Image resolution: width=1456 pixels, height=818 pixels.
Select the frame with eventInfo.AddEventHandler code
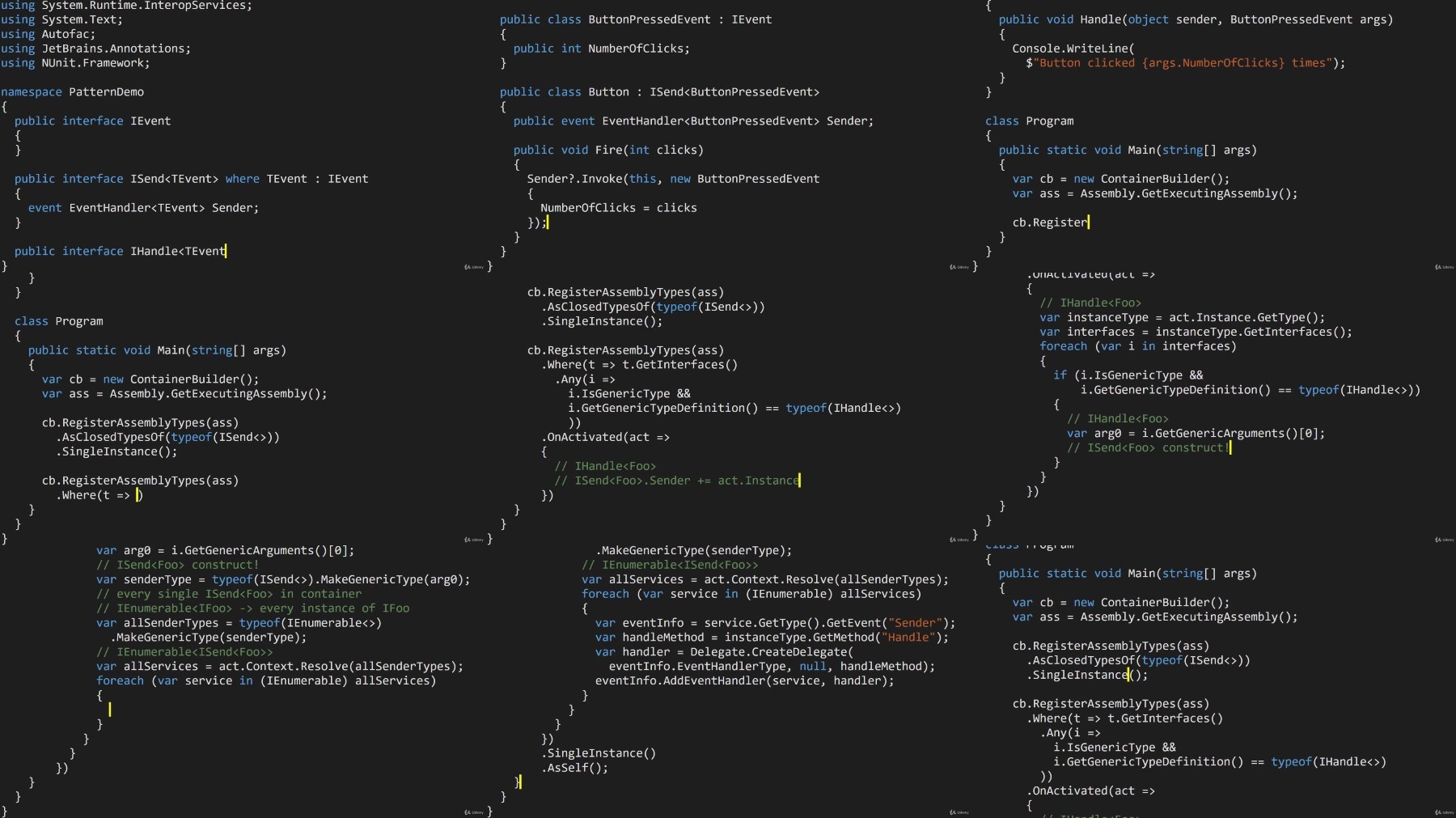[x=728, y=681]
